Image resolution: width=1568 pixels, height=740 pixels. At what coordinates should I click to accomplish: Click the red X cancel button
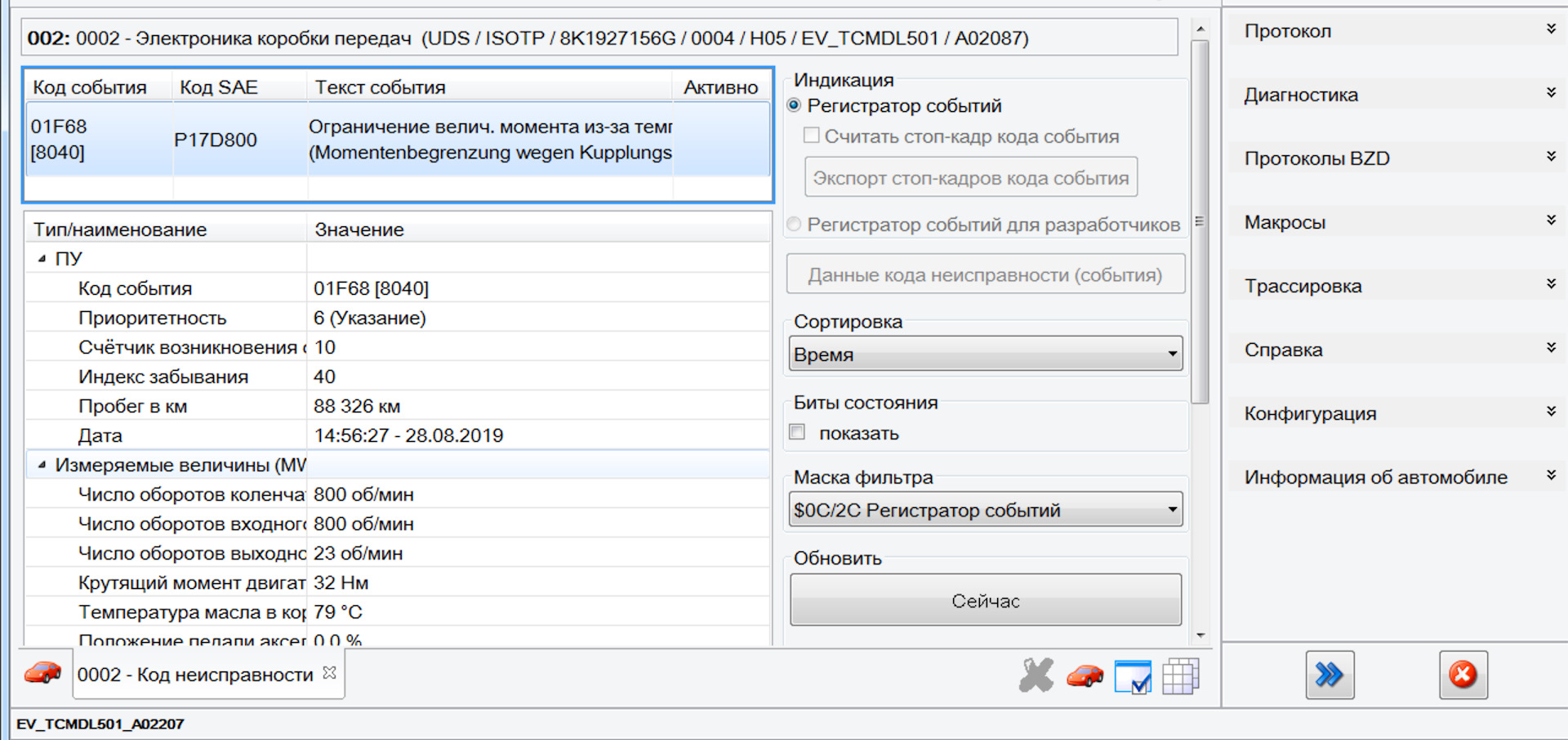1463,675
